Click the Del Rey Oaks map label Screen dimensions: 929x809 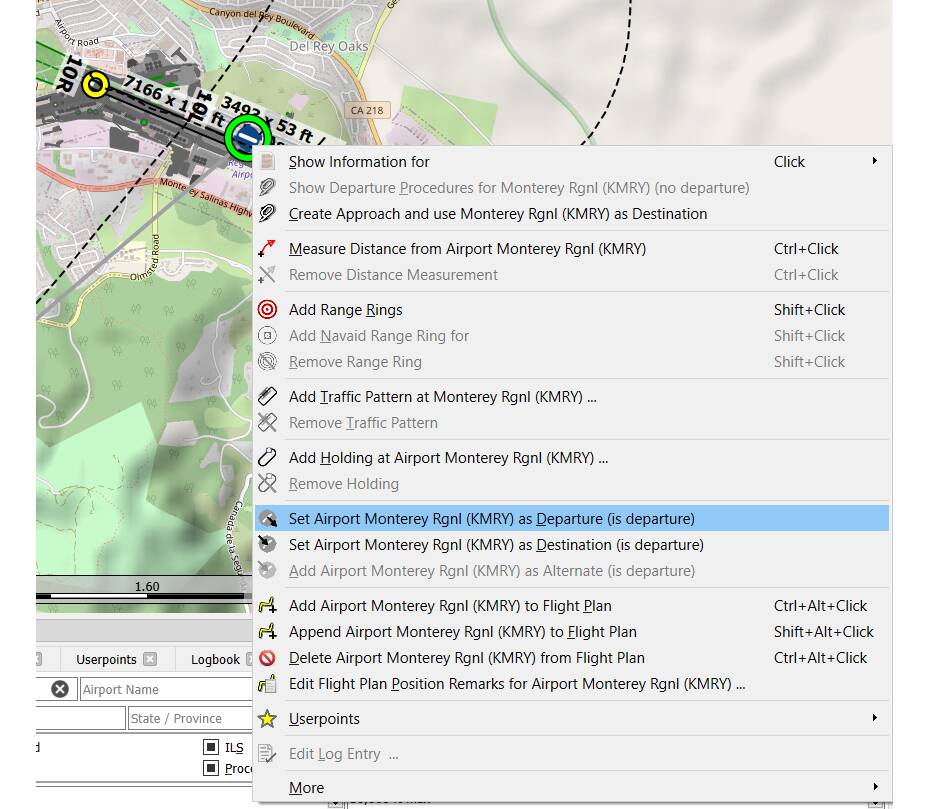click(x=328, y=46)
